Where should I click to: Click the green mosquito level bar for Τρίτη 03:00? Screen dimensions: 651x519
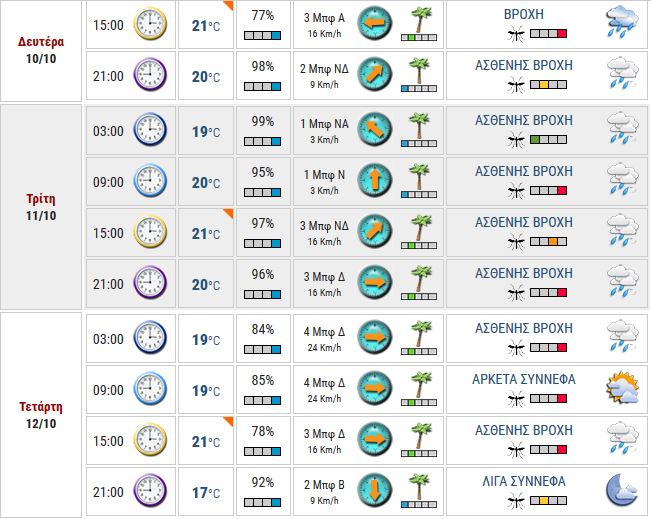click(x=548, y=140)
